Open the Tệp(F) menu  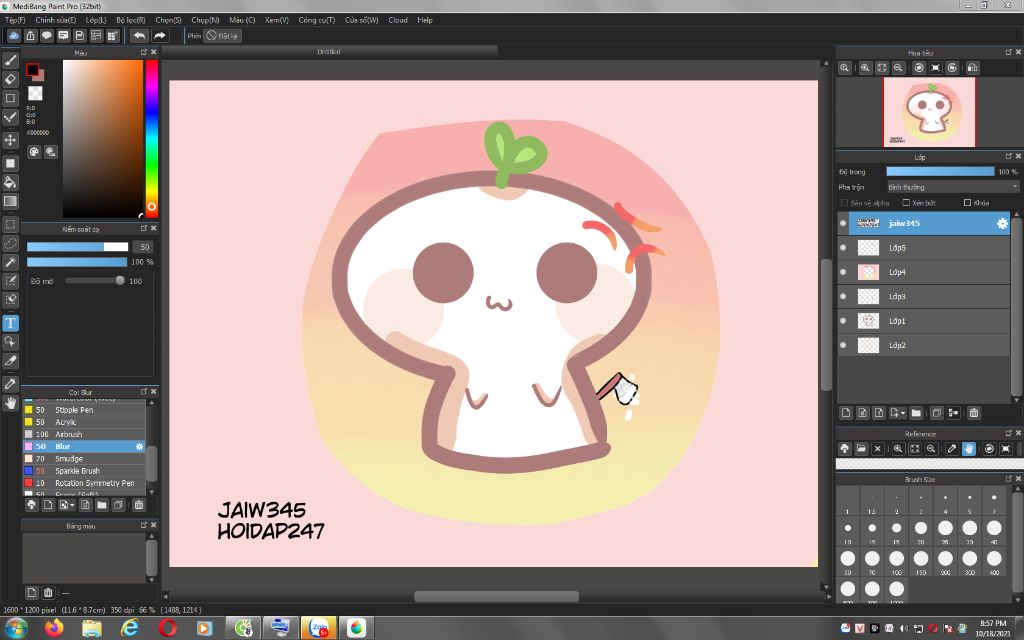15,20
